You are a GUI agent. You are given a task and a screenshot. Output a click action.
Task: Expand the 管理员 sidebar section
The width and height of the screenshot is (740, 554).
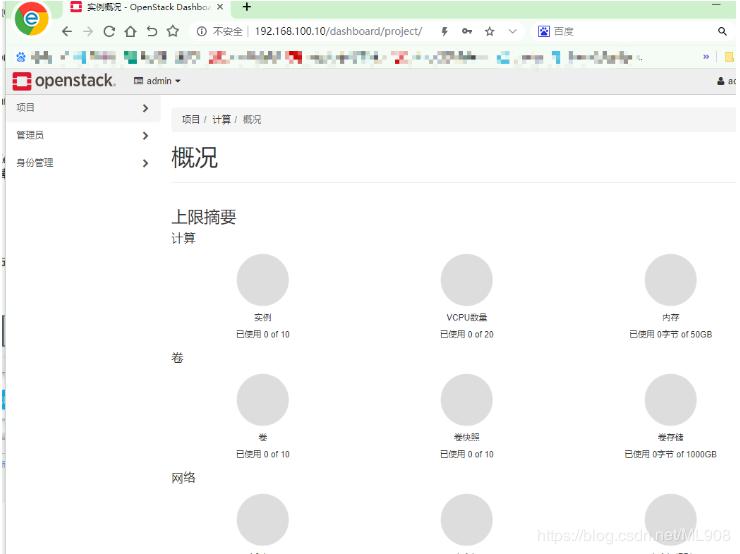84,135
